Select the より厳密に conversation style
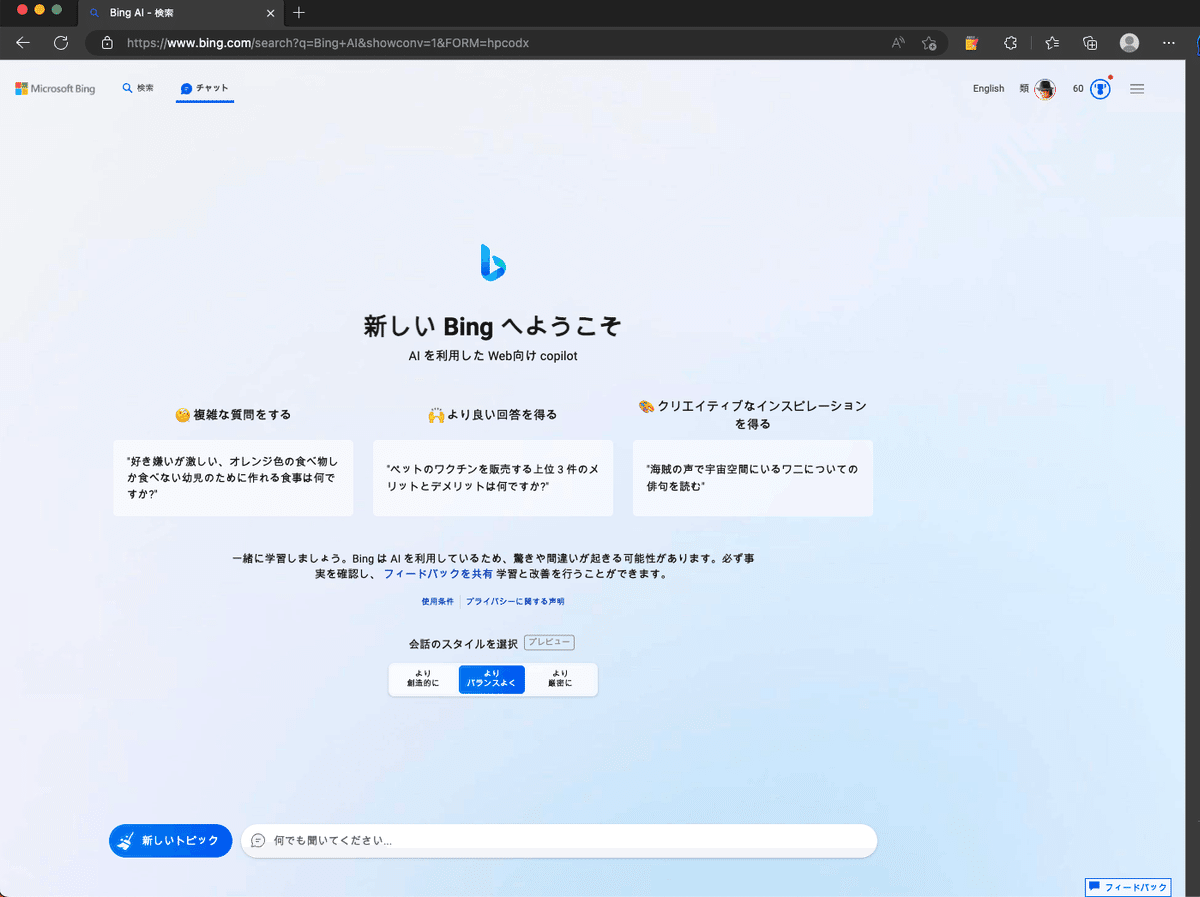The width and height of the screenshot is (1200, 897). click(561, 679)
